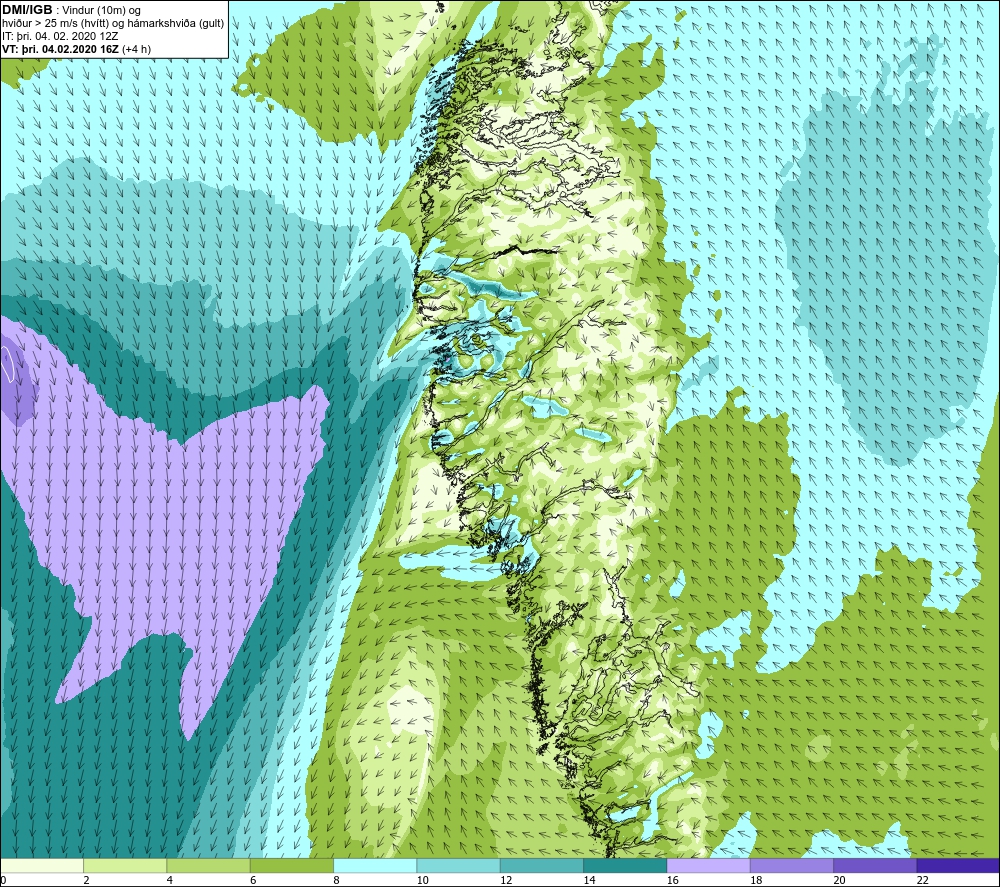Click the legend label '22'
1000x887 pixels.
pos(922,880)
